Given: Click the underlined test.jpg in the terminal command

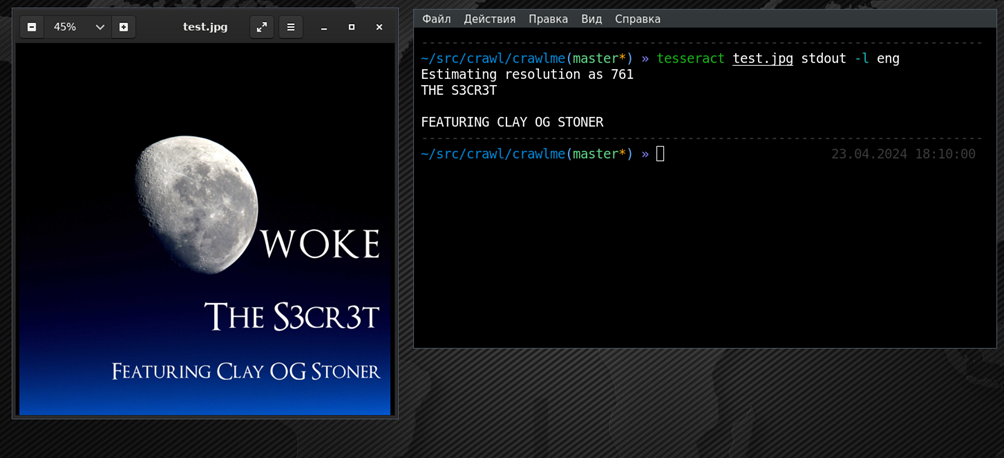Looking at the screenshot, I should (x=763, y=59).
